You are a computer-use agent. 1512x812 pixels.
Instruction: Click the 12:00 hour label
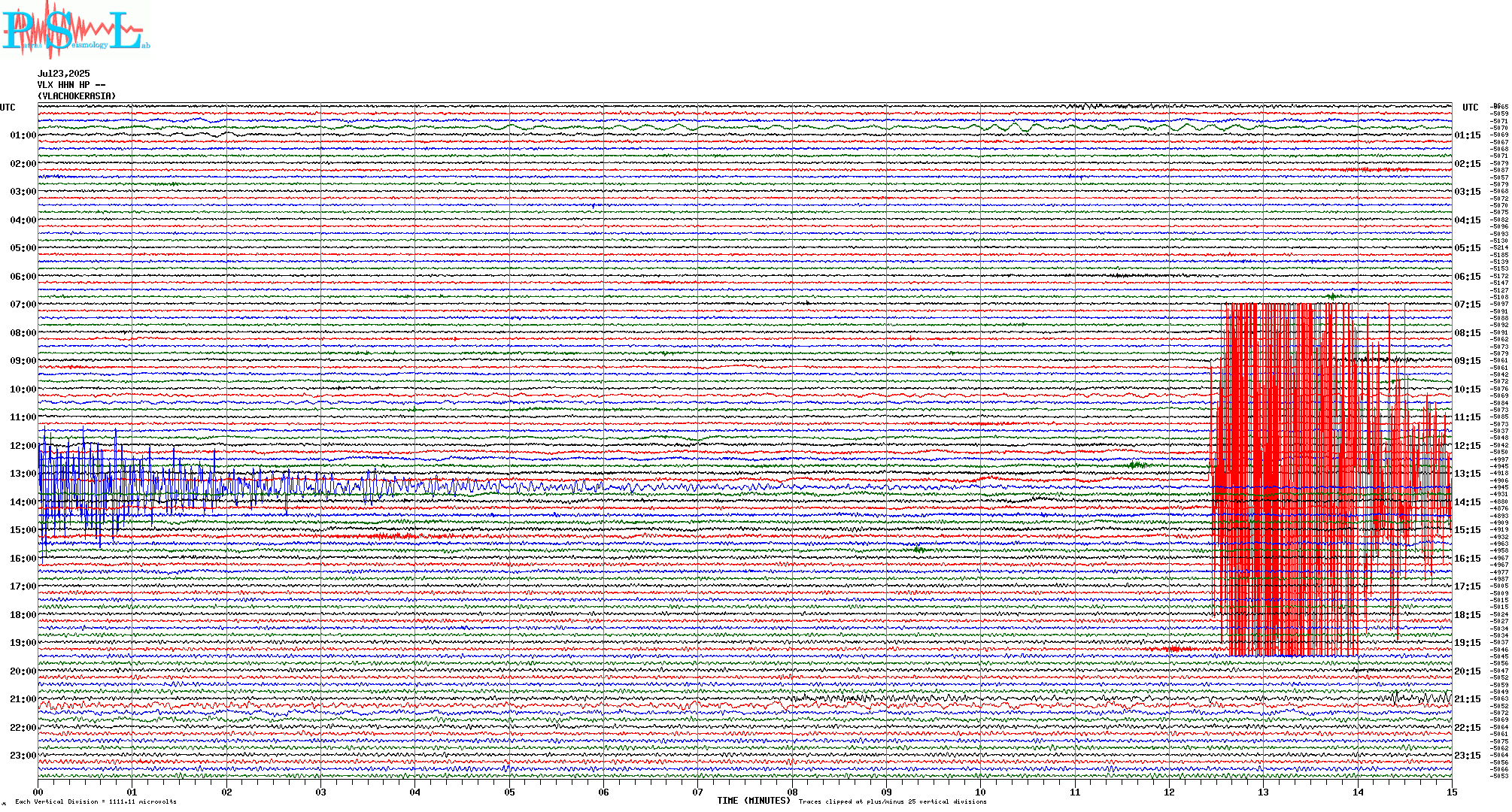click(x=23, y=446)
